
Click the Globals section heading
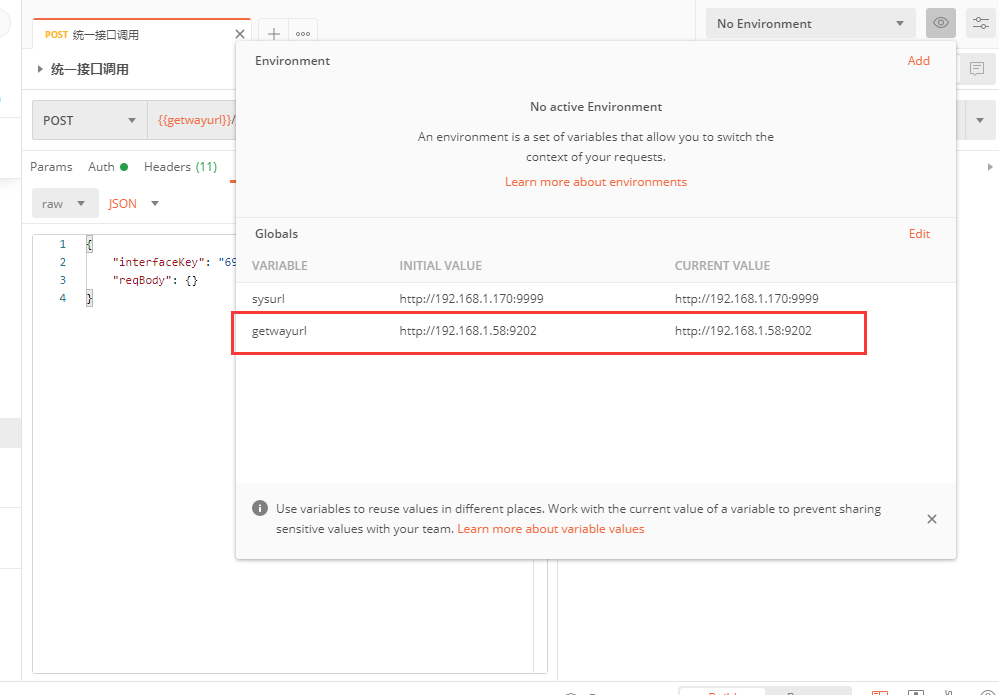[x=277, y=234]
